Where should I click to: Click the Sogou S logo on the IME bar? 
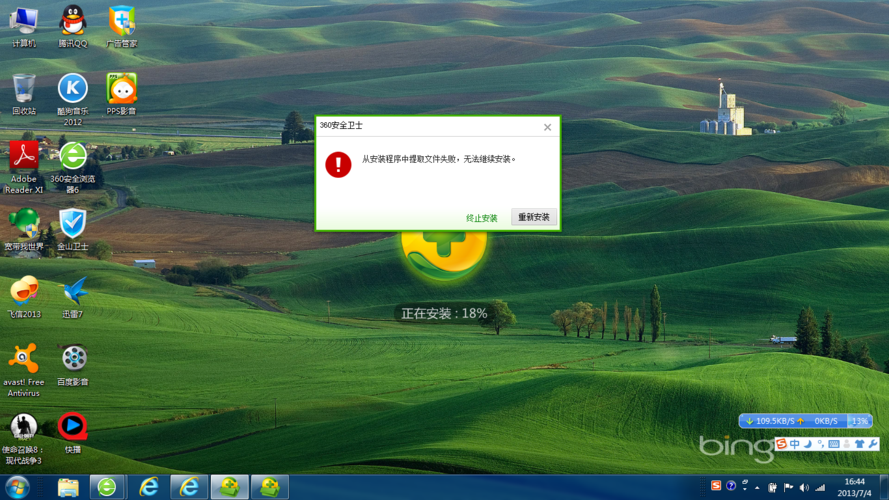pos(781,444)
